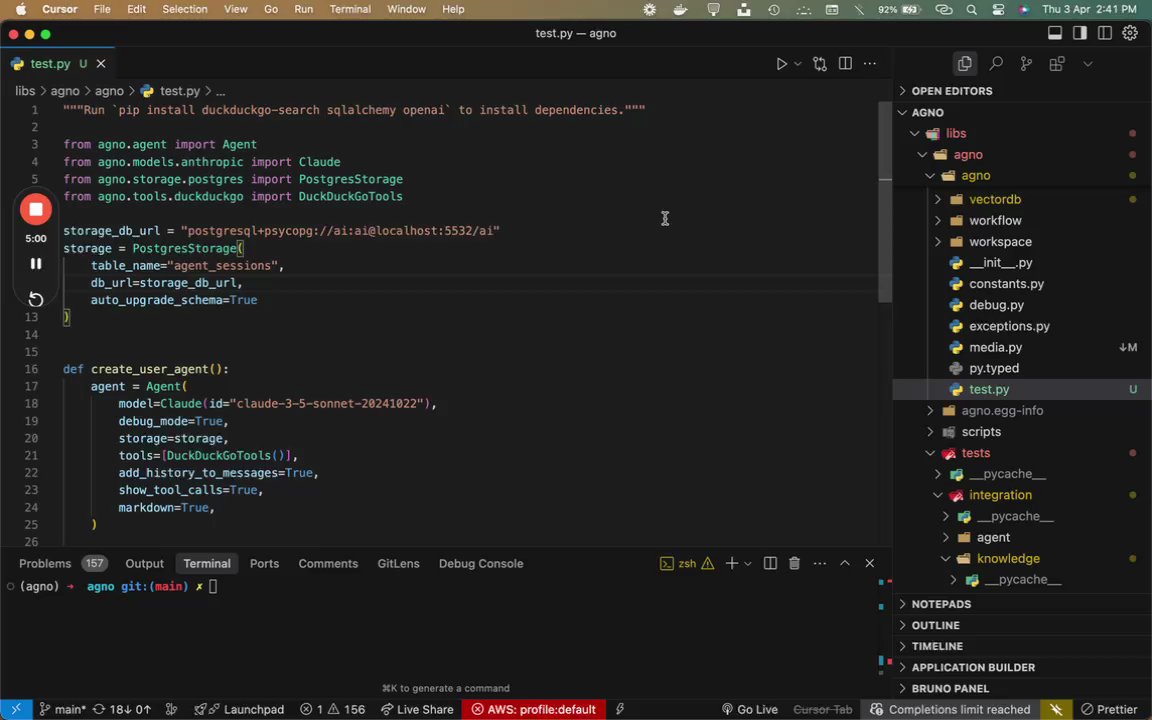Pause the recording
Viewport: 1152px width, 720px height.
[36, 264]
